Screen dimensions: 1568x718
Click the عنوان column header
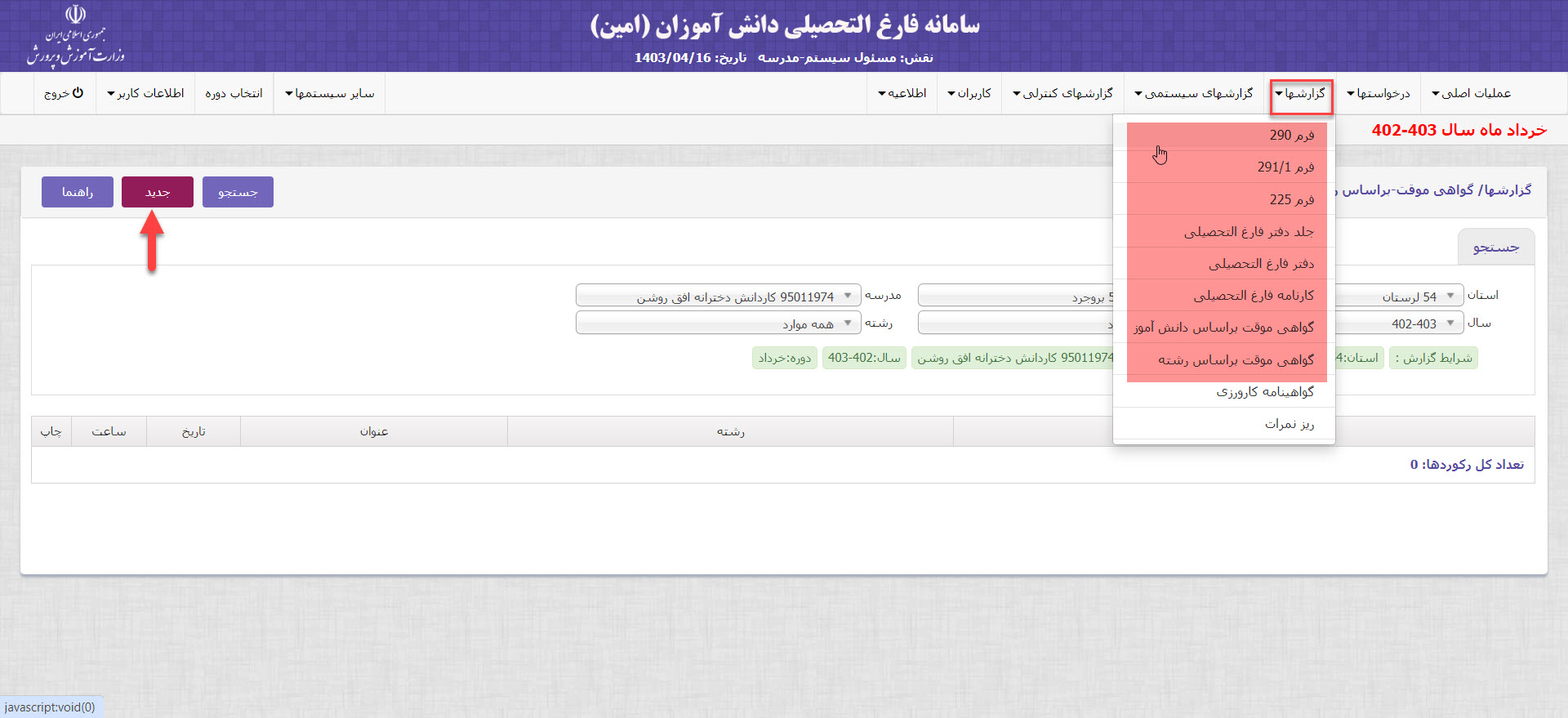point(374,431)
